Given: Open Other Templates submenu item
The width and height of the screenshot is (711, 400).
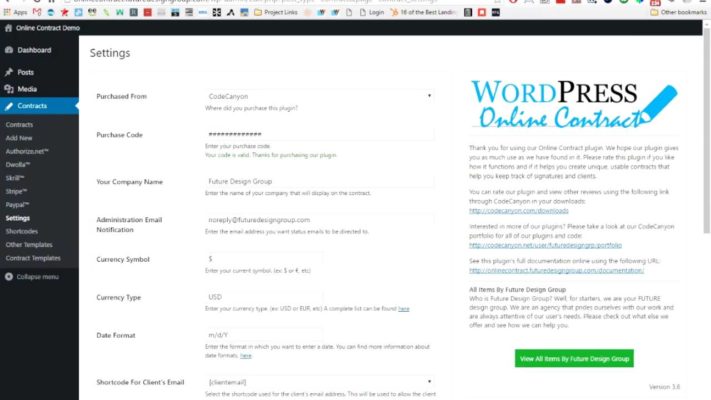Looking at the screenshot, I should coord(29,245).
